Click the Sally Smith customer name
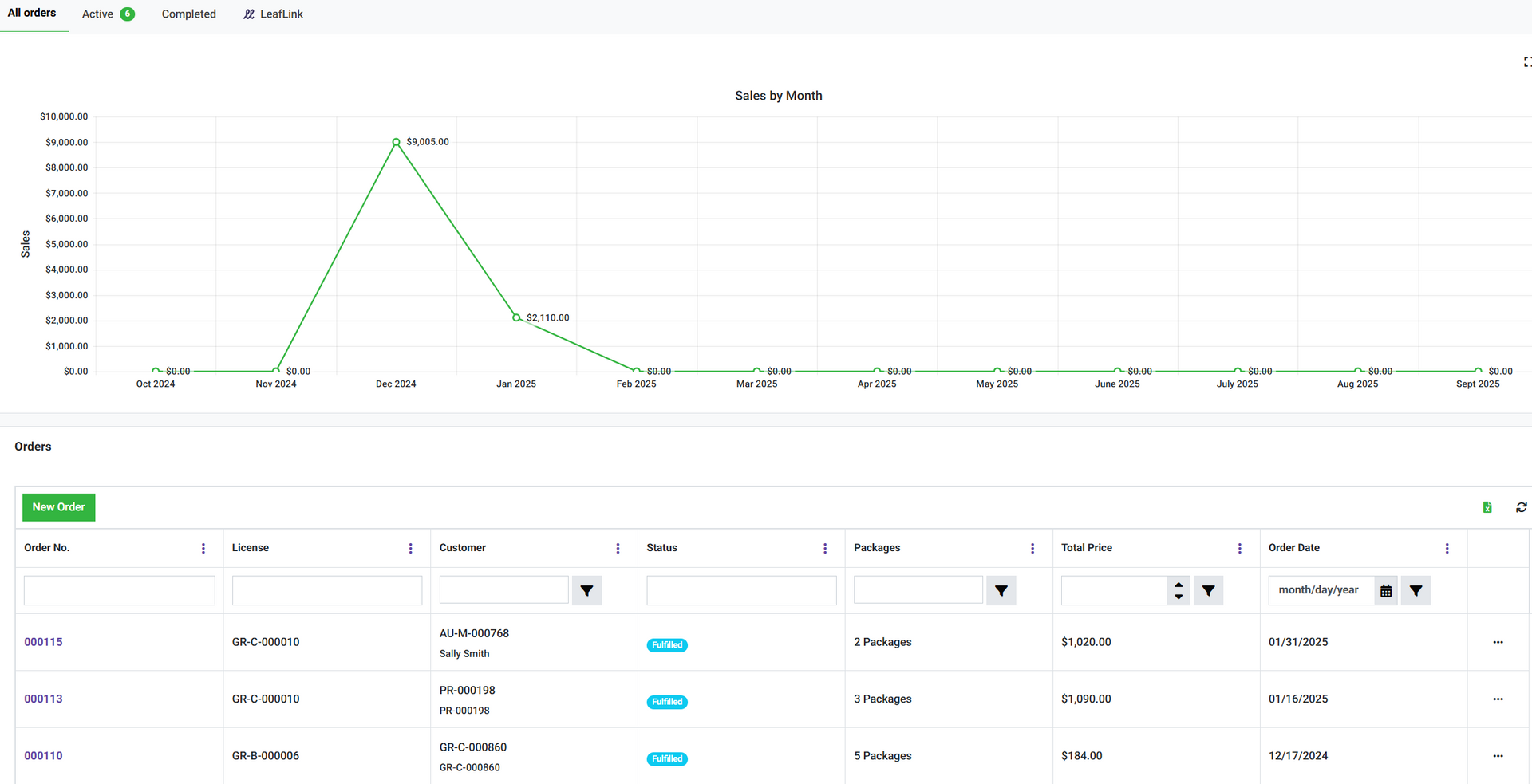This screenshot has height=784, width=1532. [464, 654]
